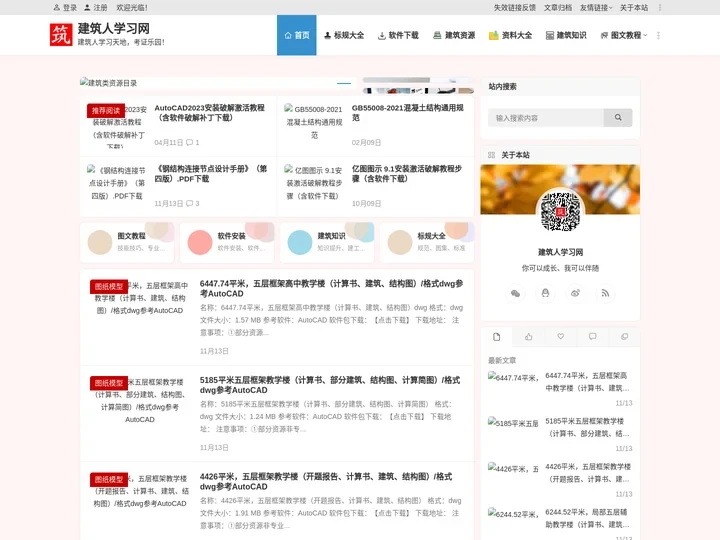Screen dimensions: 720x540
Task: Open the 图文教程 category card
Action: point(127,242)
